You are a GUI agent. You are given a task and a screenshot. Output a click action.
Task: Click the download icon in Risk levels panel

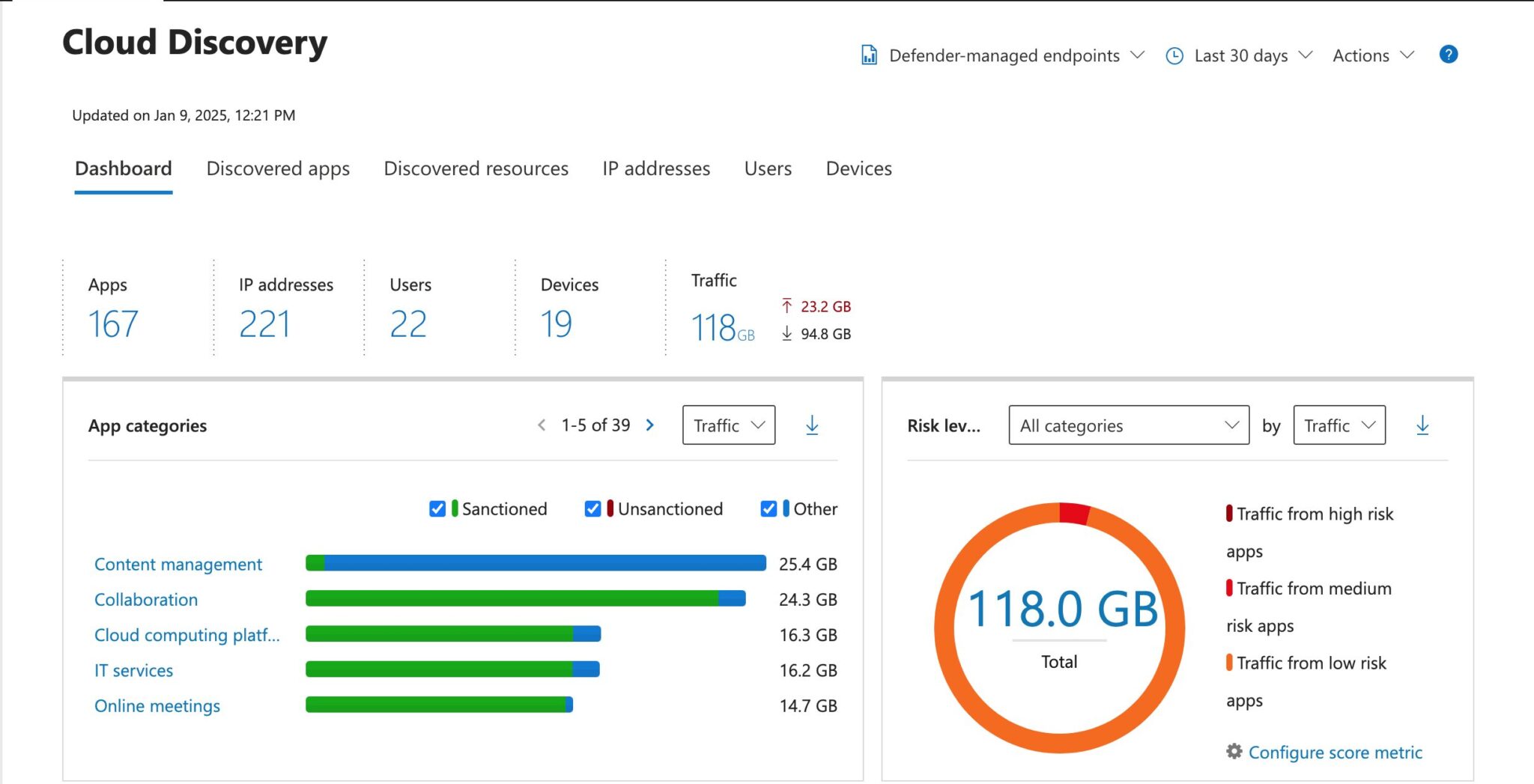coord(1422,425)
